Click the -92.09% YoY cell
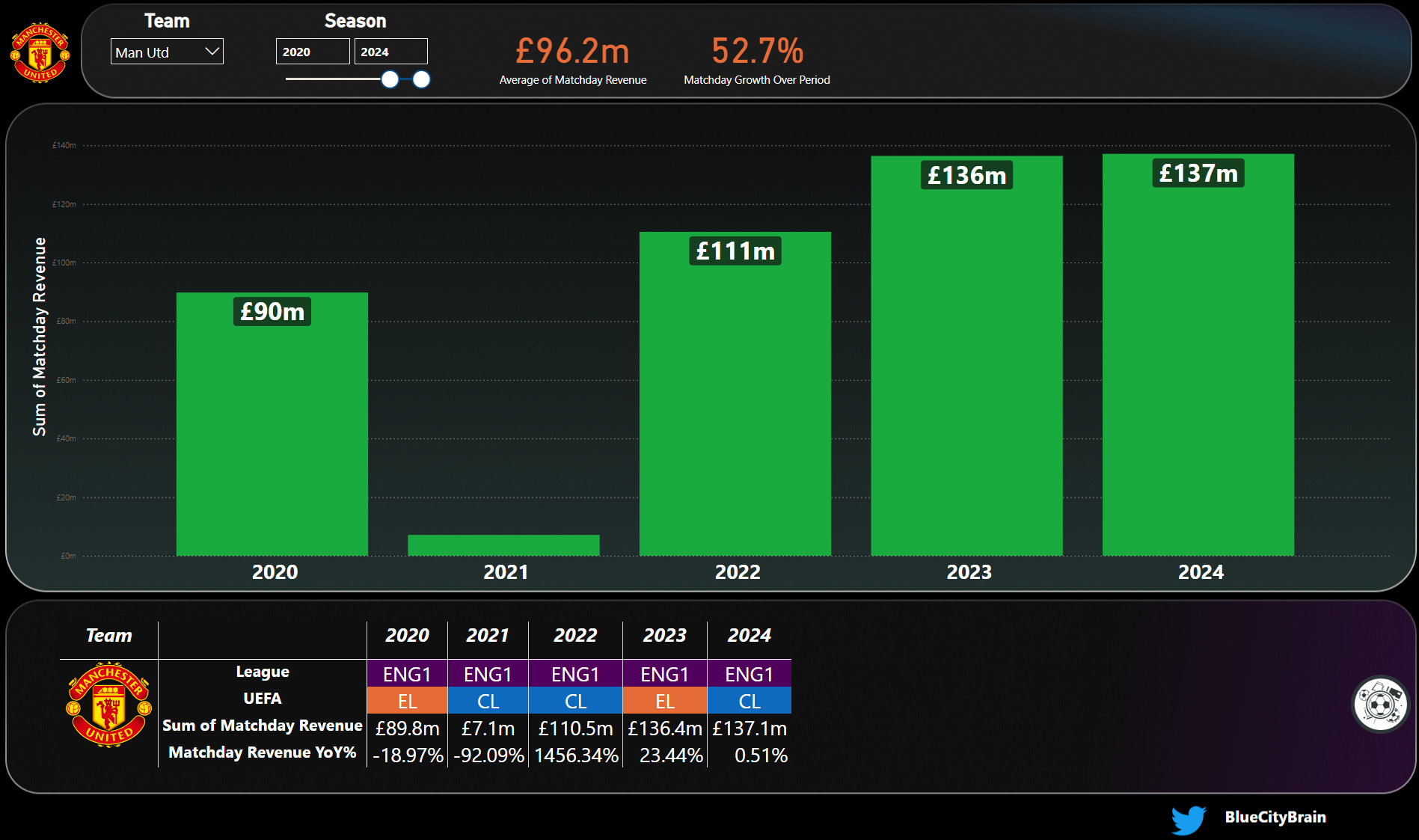Viewport: 1419px width, 840px height. [488, 755]
